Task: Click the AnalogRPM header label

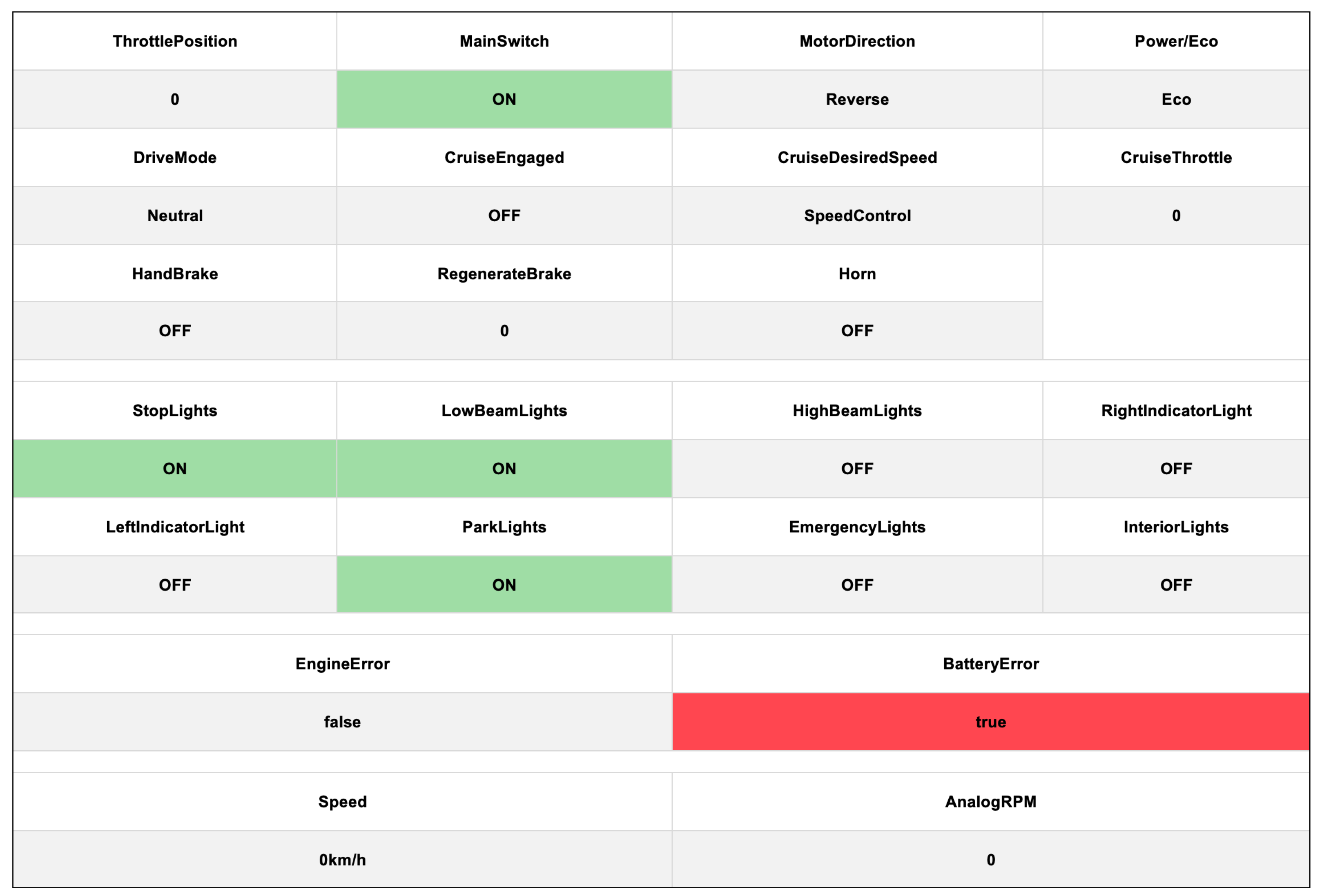Action: coord(990,802)
